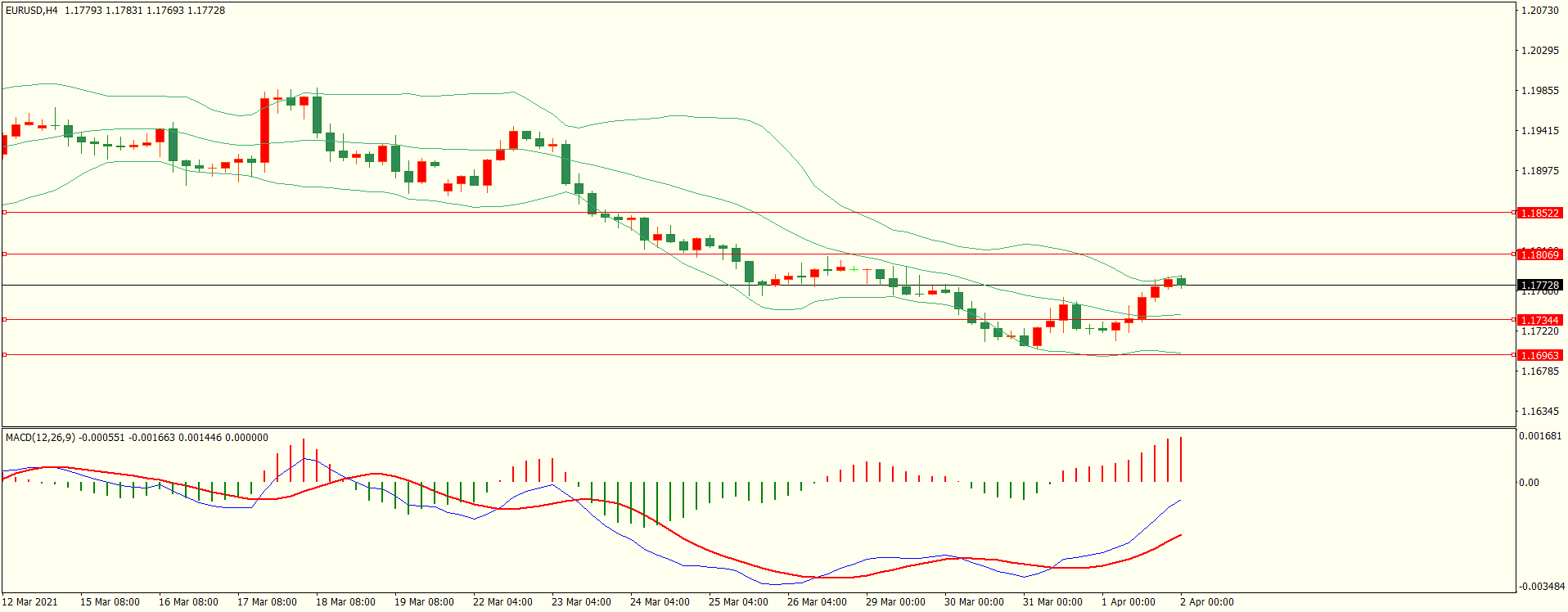Click the 24 Mar 04:00 time label

660,602
